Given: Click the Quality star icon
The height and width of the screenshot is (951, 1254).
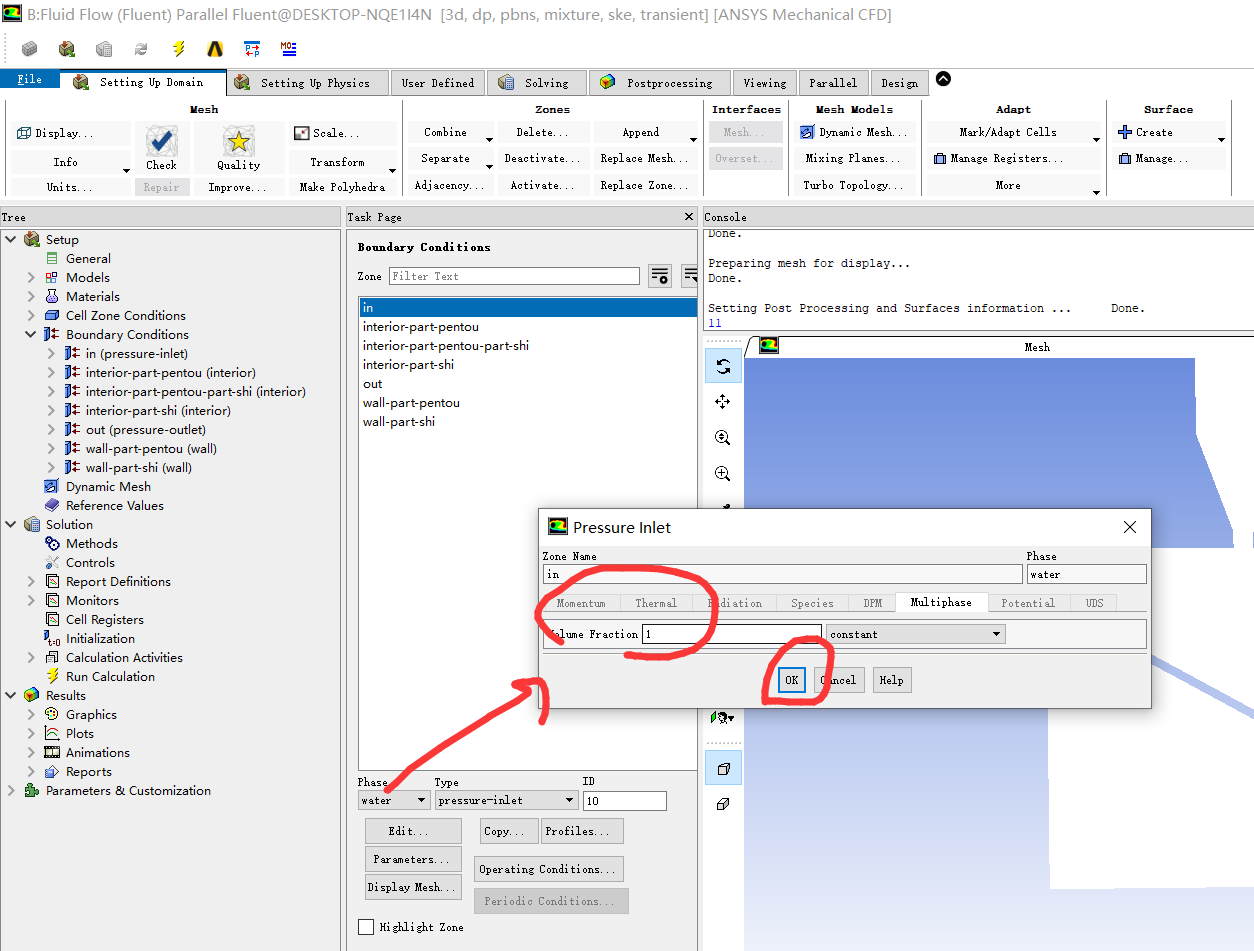Looking at the screenshot, I should (238, 140).
